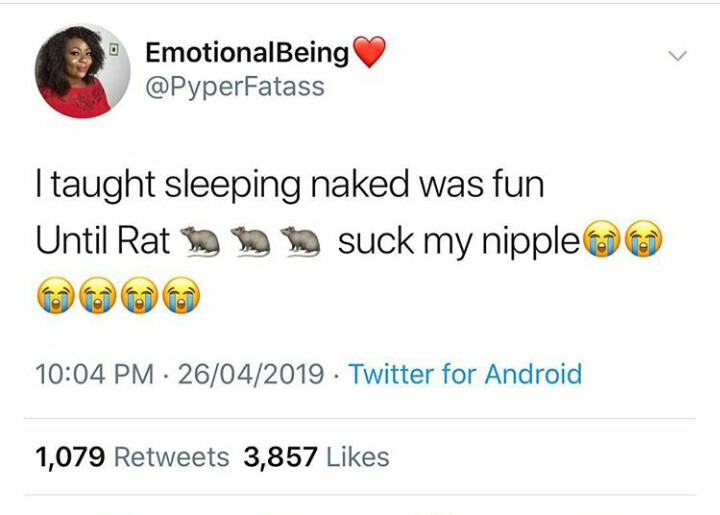Click the red heart emoji beside EmotionalBeing
720x515 pixels.
point(369,53)
